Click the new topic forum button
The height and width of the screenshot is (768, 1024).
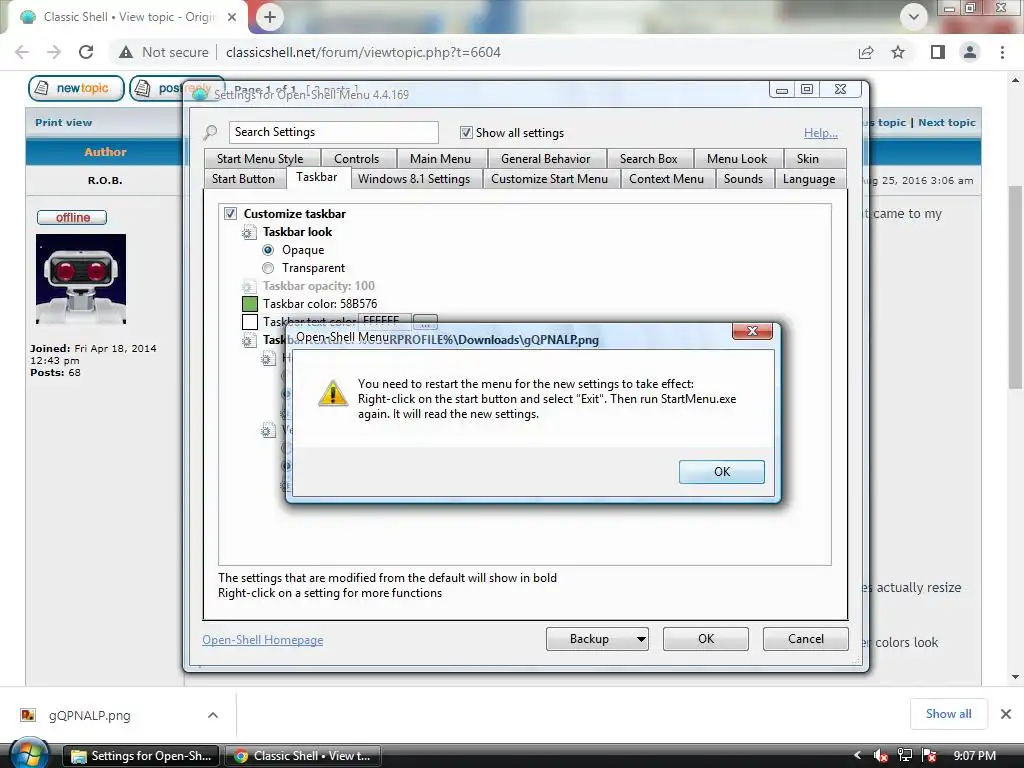(x=76, y=88)
